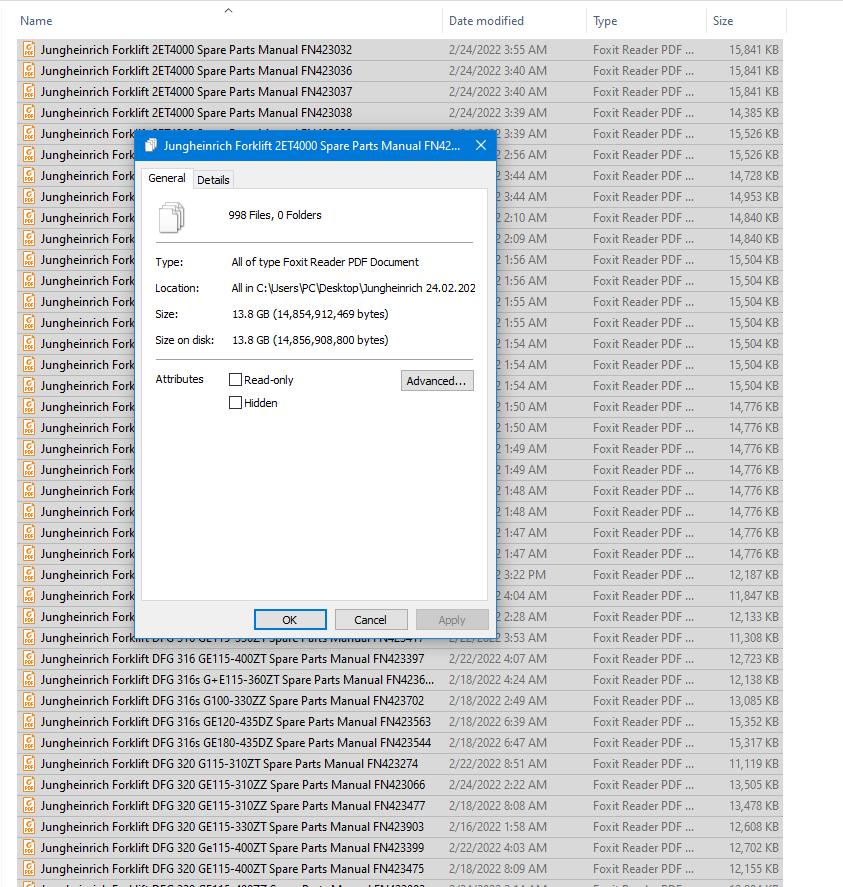The width and height of the screenshot is (843, 887).
Task: Select DFG 316s GE180-435DZ manual FN423544
Action: 236,742
